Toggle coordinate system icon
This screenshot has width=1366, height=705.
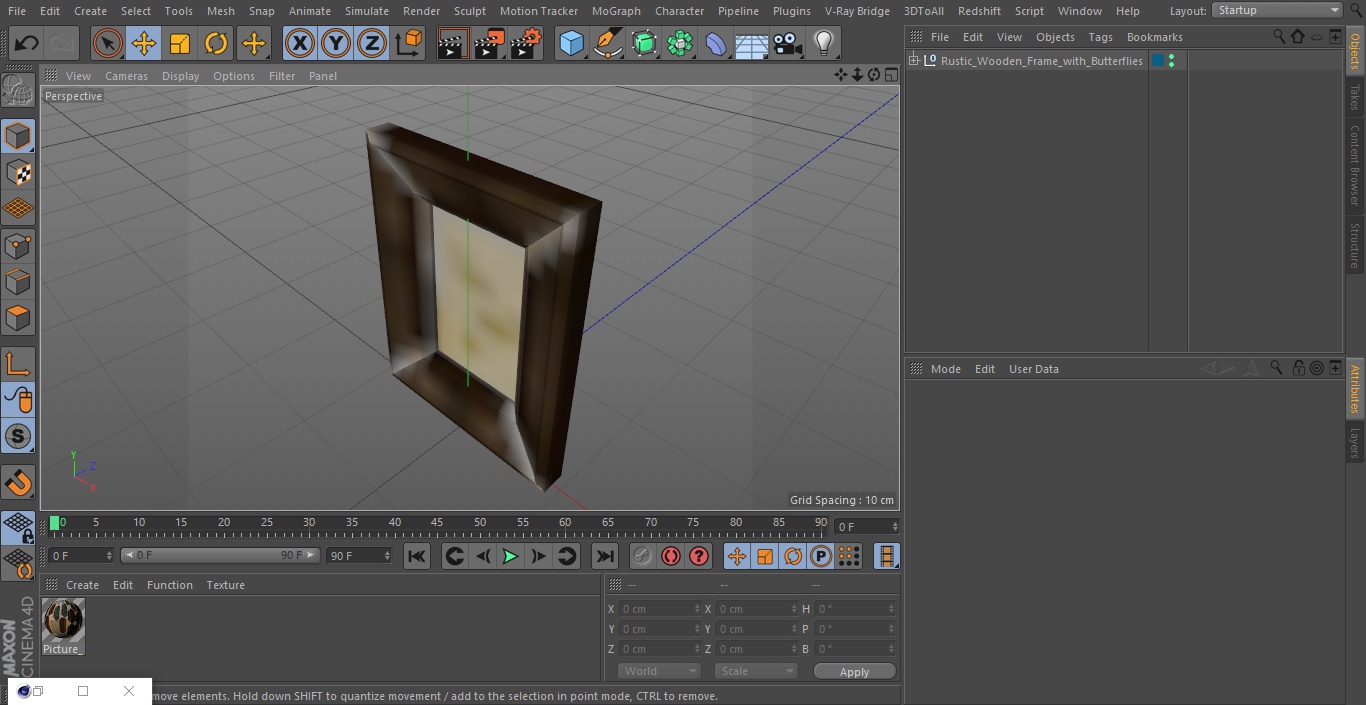tap(409, 43)
